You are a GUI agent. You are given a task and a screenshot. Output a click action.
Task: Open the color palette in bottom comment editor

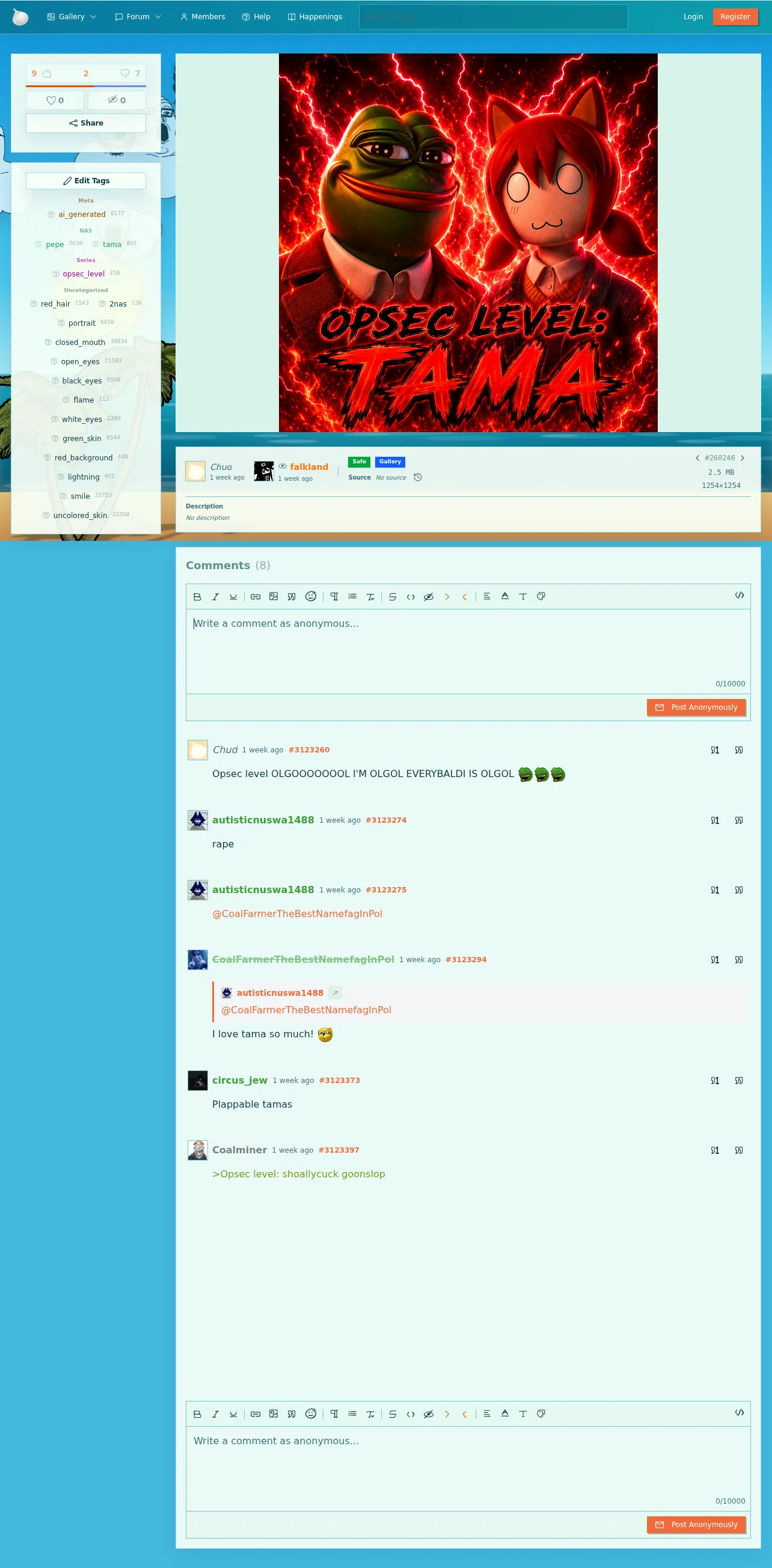click(x=541, y=1414)
